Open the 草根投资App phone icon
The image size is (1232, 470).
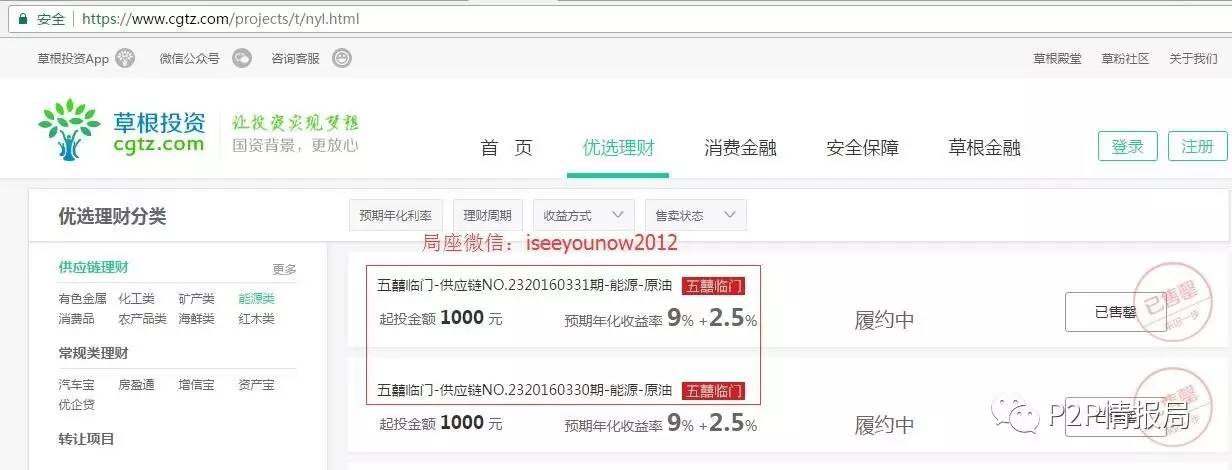pyautogui.click(x=125, y=58)
